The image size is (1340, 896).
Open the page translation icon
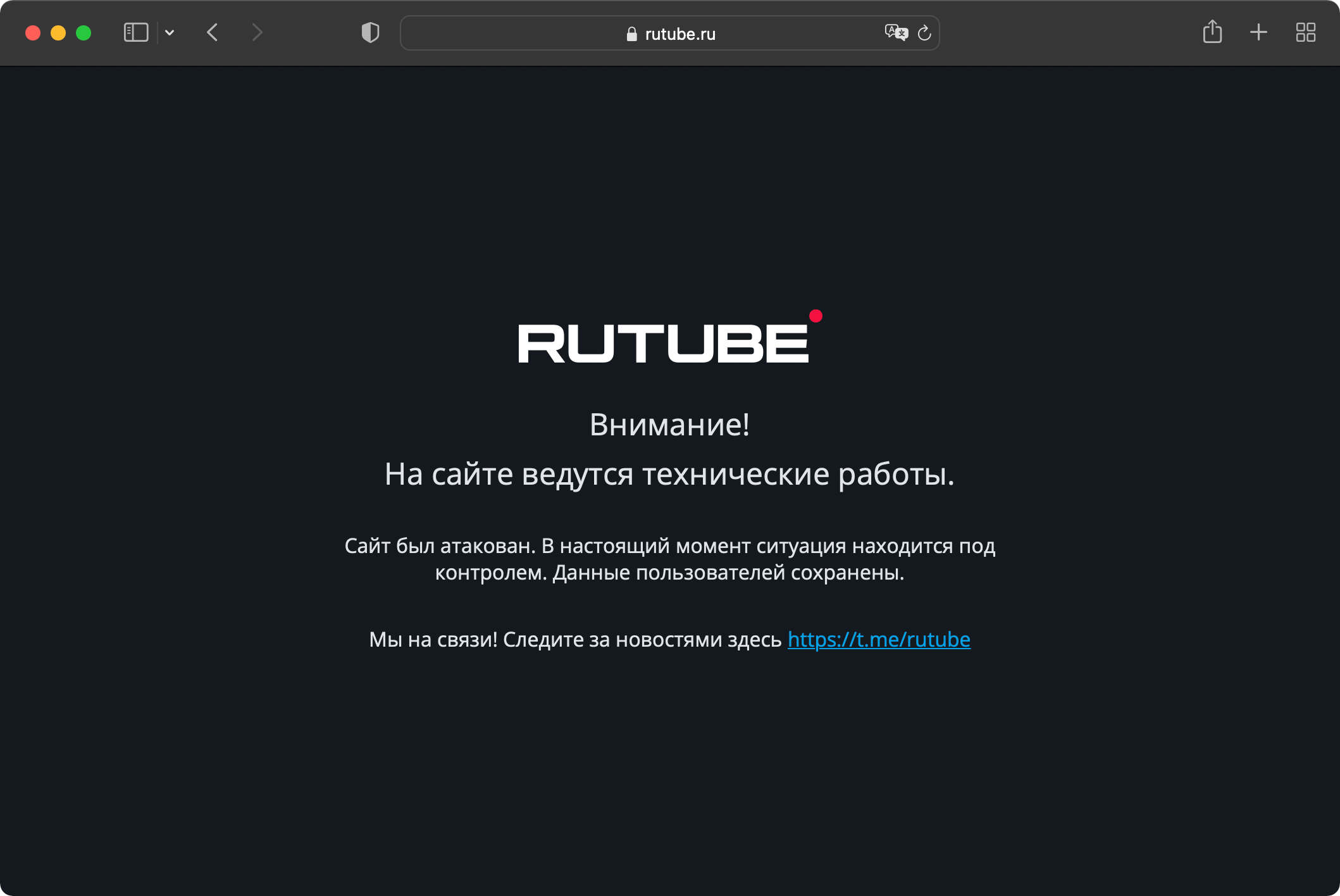[895, 32]
